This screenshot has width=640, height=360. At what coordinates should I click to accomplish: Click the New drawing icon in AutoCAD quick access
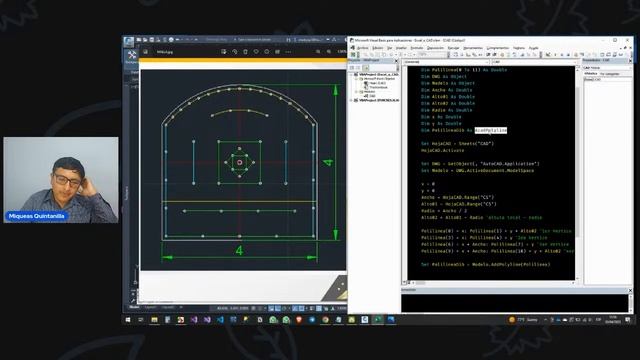coord(139,40)
